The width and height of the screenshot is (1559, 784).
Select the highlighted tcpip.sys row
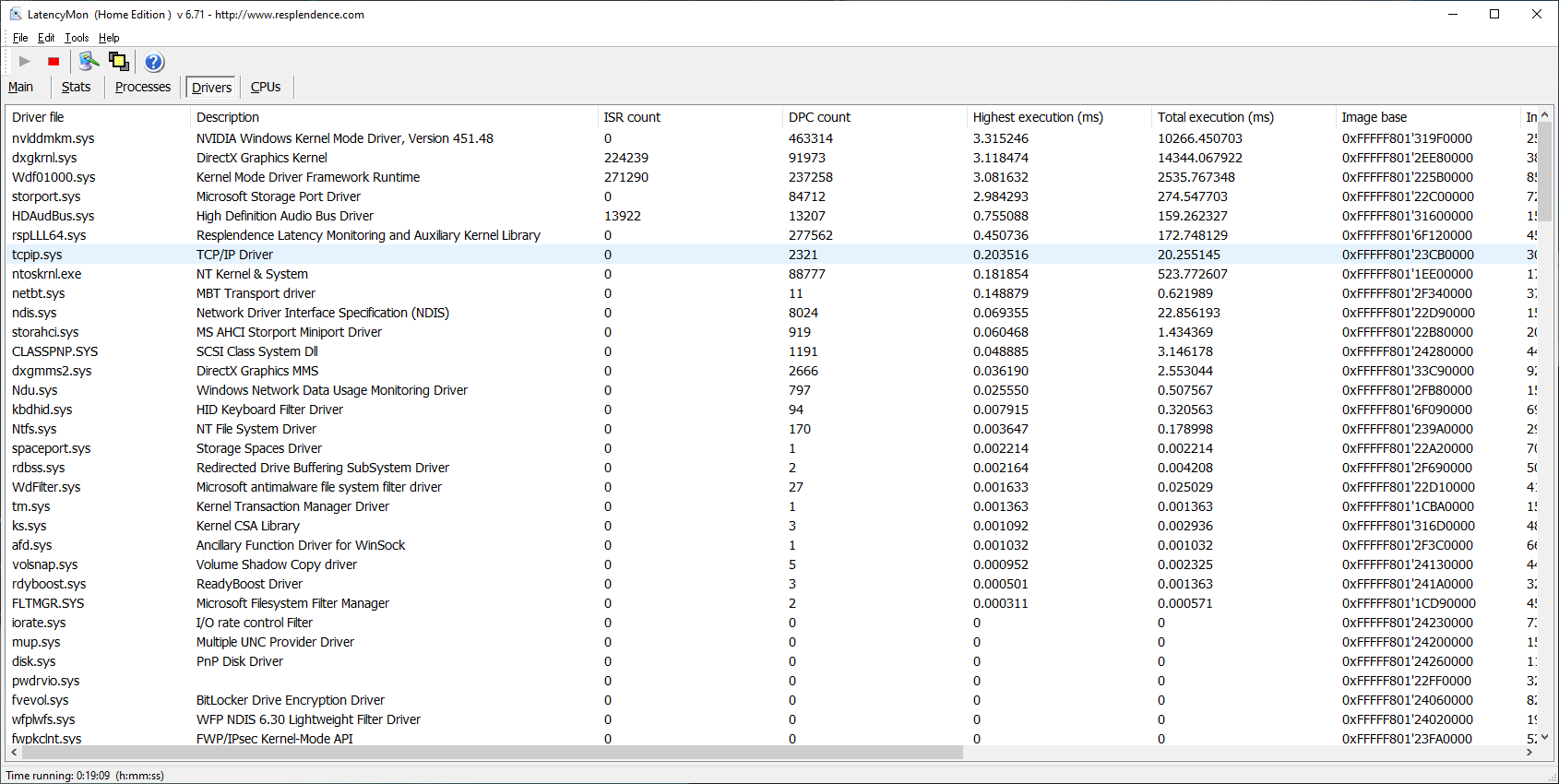(771, 255)
